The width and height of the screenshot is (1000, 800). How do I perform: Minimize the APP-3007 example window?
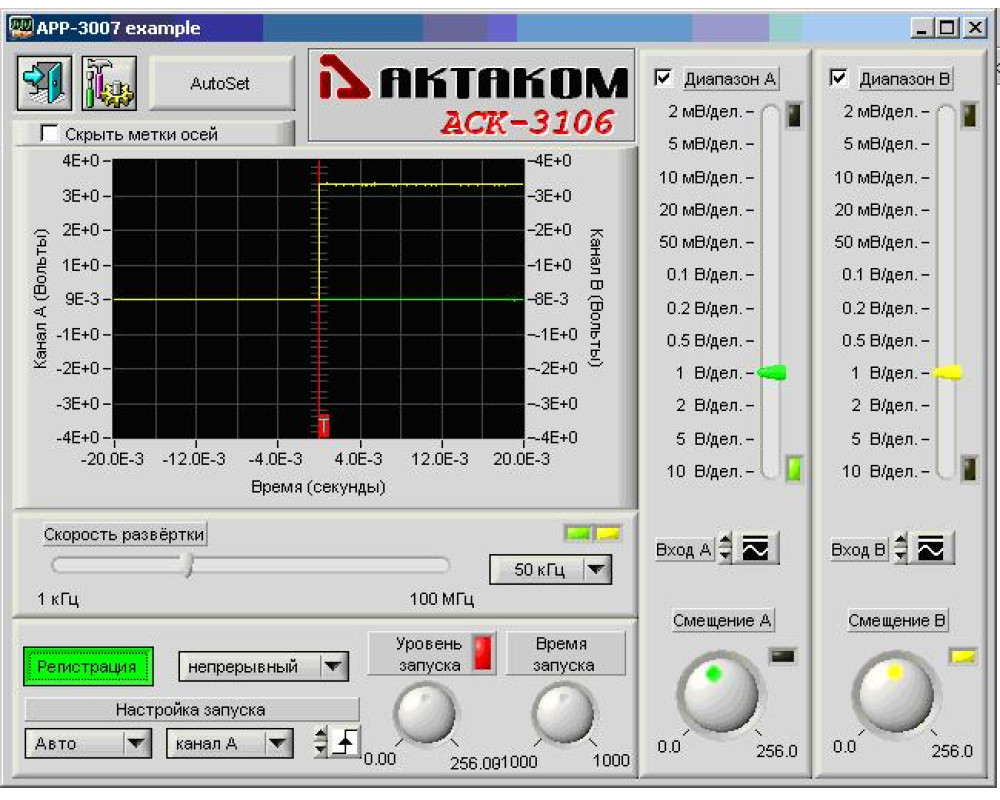922,27
